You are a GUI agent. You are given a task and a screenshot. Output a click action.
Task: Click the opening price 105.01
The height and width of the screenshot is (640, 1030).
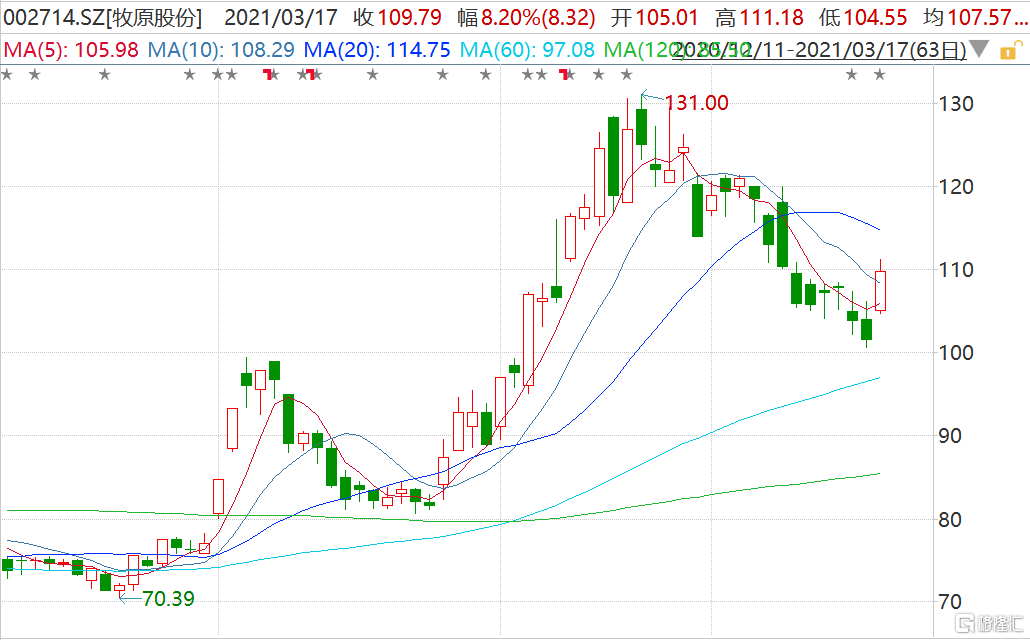coord(667,18)
